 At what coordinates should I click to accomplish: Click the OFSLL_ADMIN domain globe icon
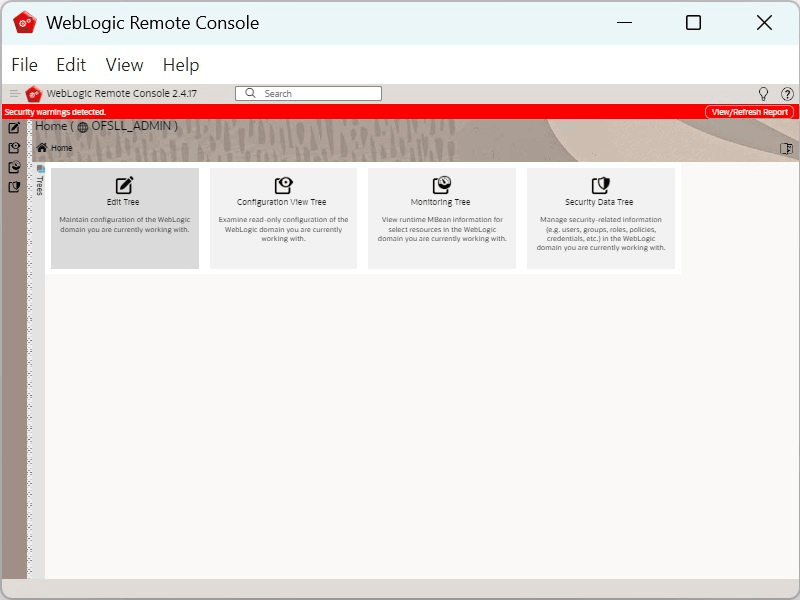[x=83, y=127]
